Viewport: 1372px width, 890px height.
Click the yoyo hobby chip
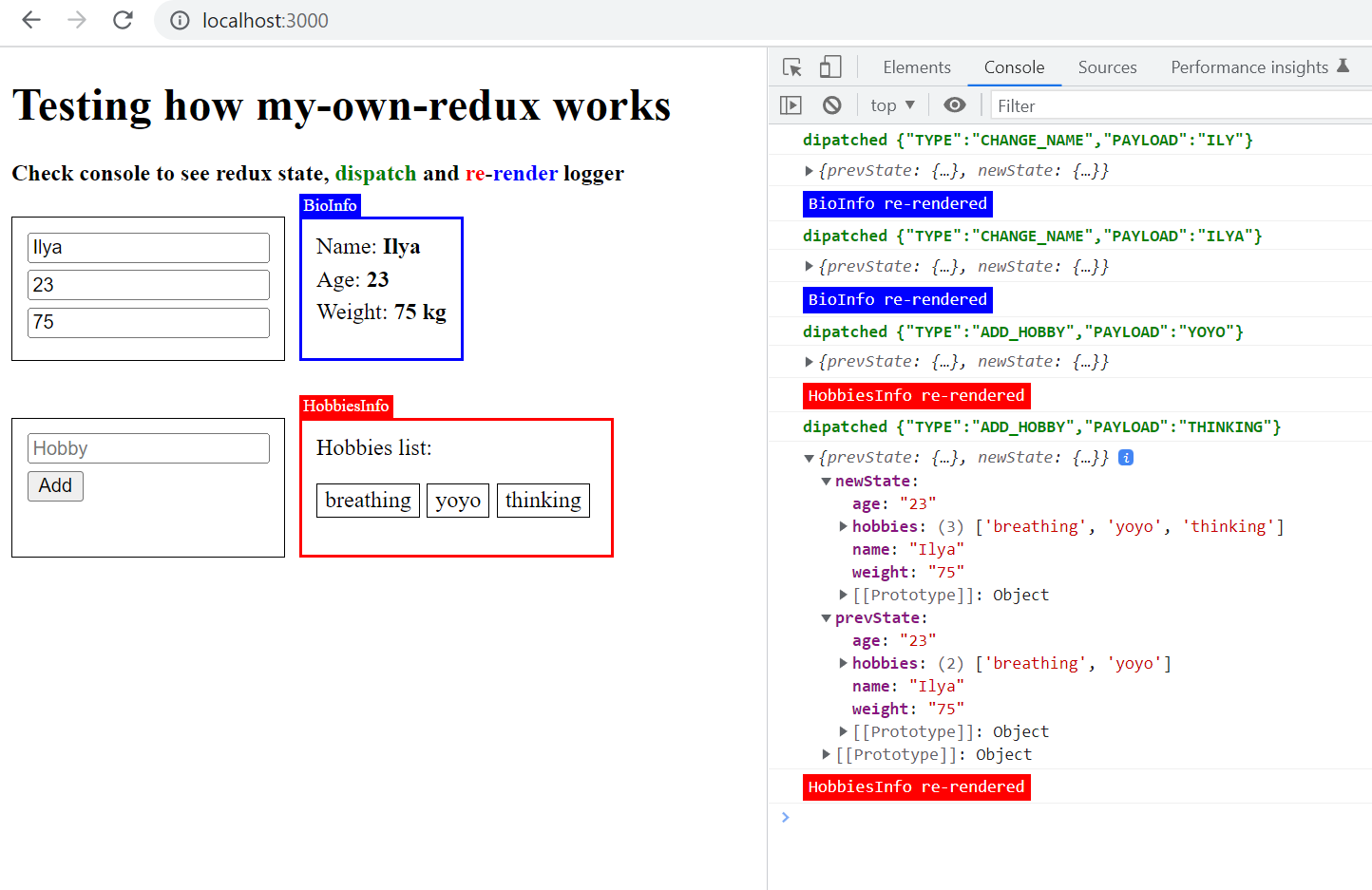click(458, 501)
